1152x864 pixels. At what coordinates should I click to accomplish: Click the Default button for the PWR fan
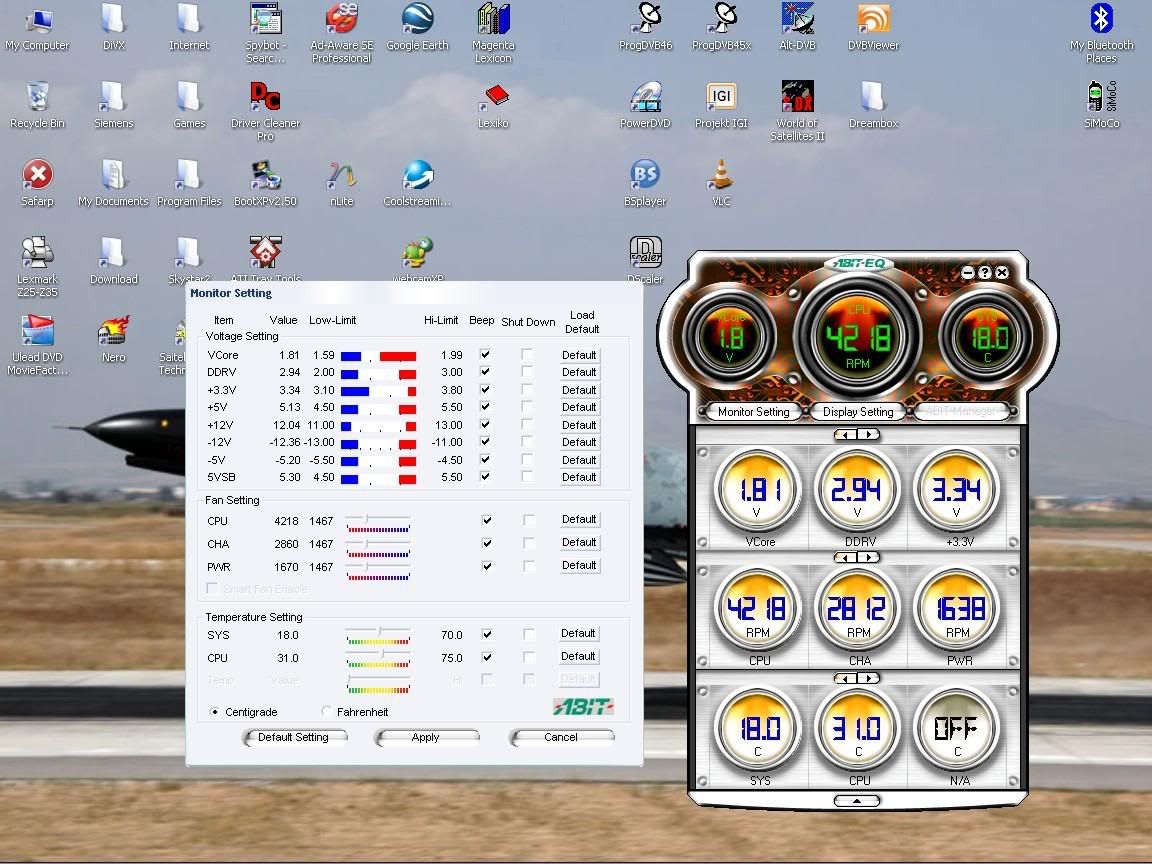(x=580, y=566)
